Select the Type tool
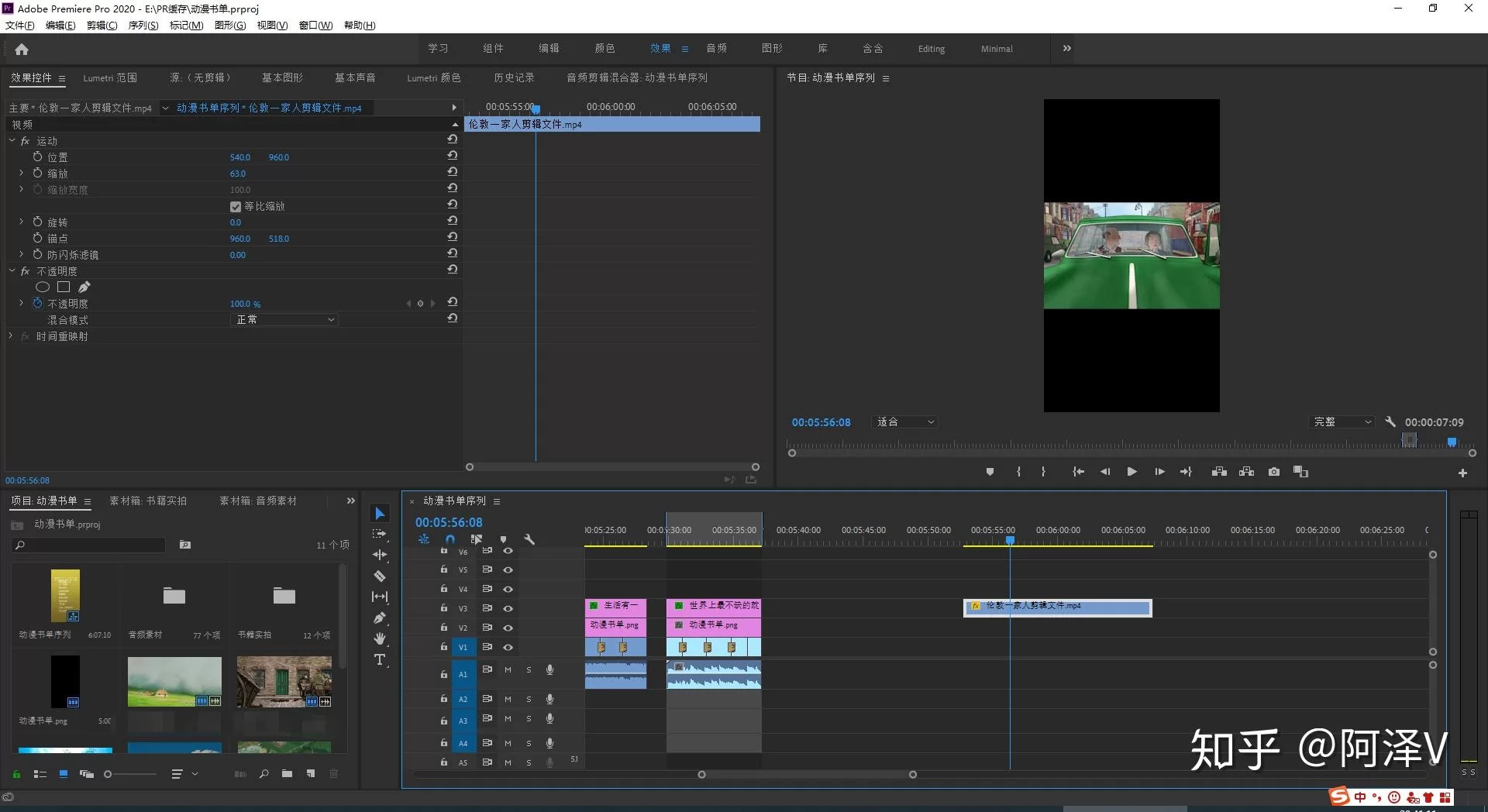Image resolution: width=1488 pixels, height=812 pixels. click(x=380, y=659)
